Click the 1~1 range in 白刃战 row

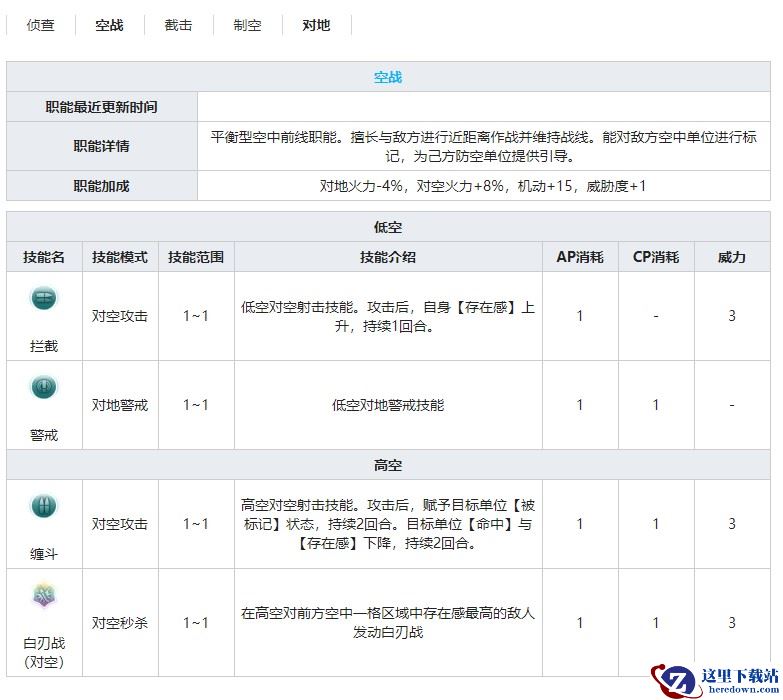click(x=196, y=623)
